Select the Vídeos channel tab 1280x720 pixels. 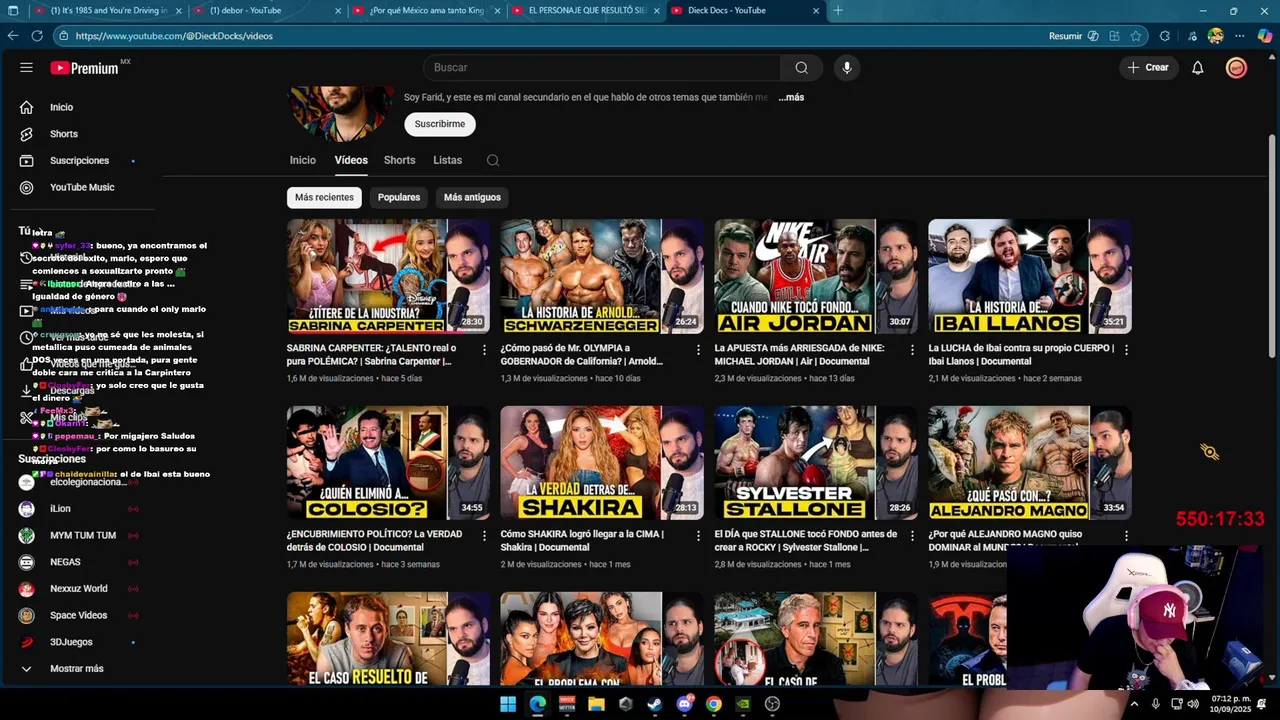(x=351, y=160)
